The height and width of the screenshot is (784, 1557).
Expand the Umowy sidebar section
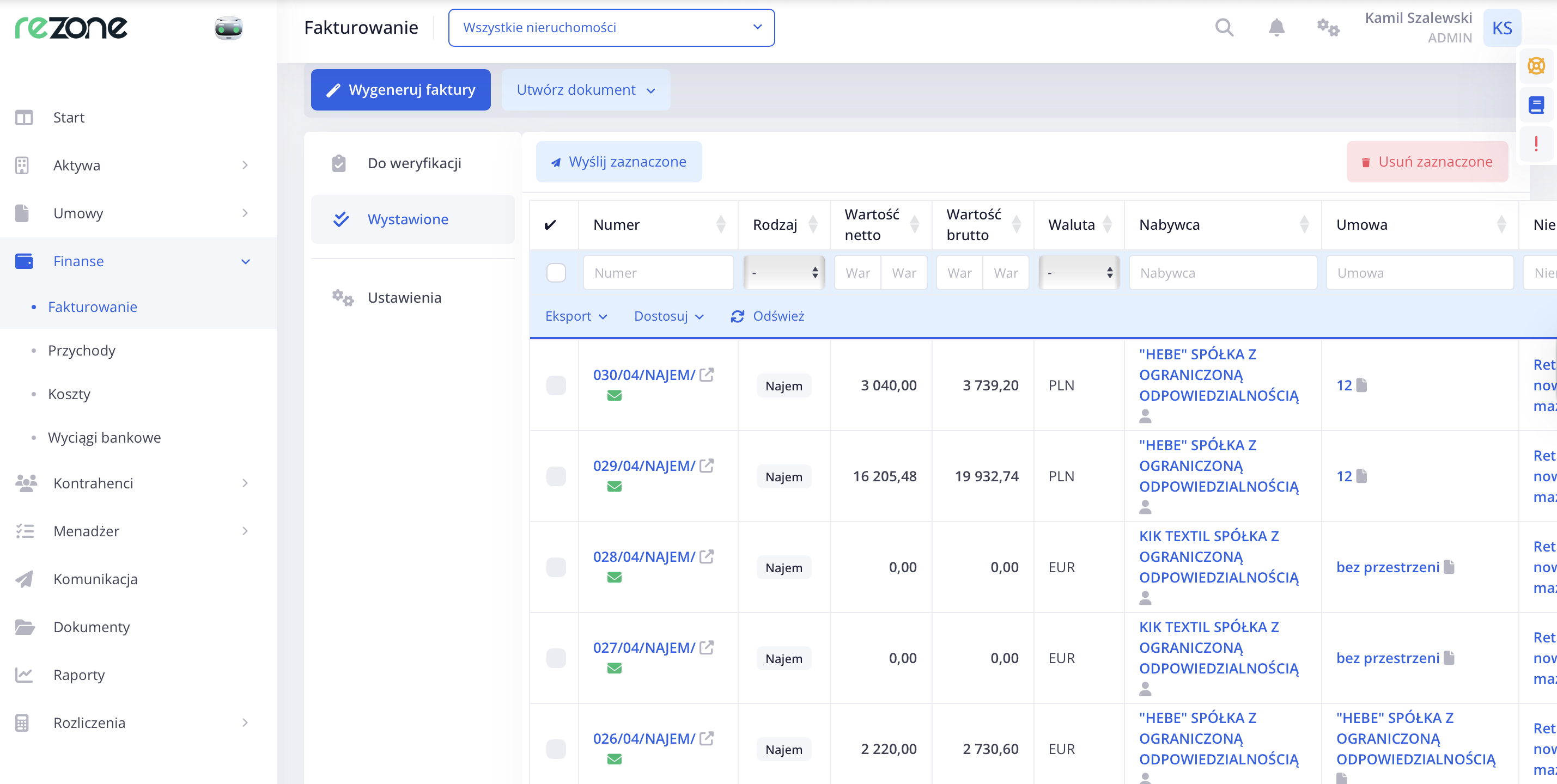[138, 213]
